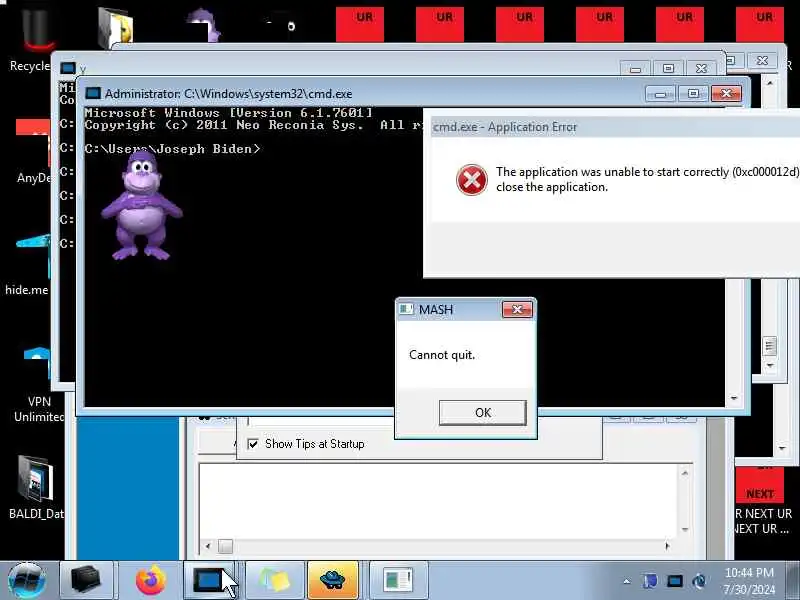Click the monitor tray icon

(x=674, y=581)
